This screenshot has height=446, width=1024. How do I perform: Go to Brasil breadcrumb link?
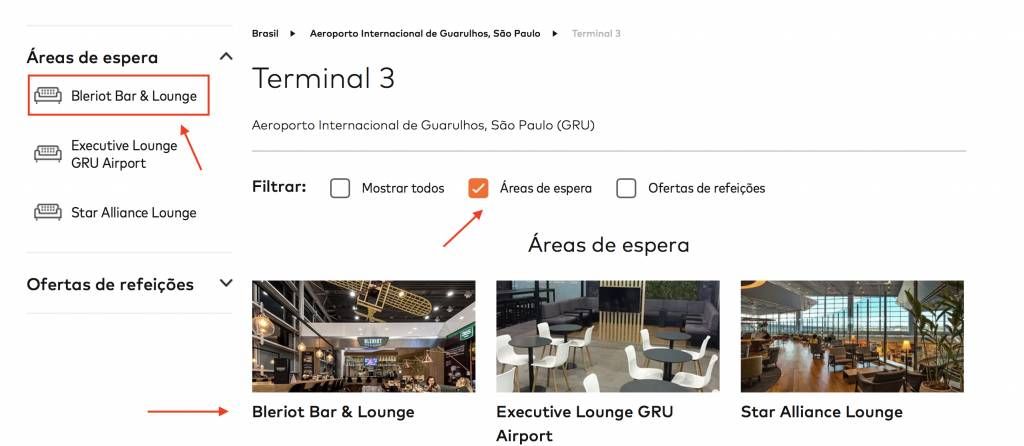click(x=265, y=33)
